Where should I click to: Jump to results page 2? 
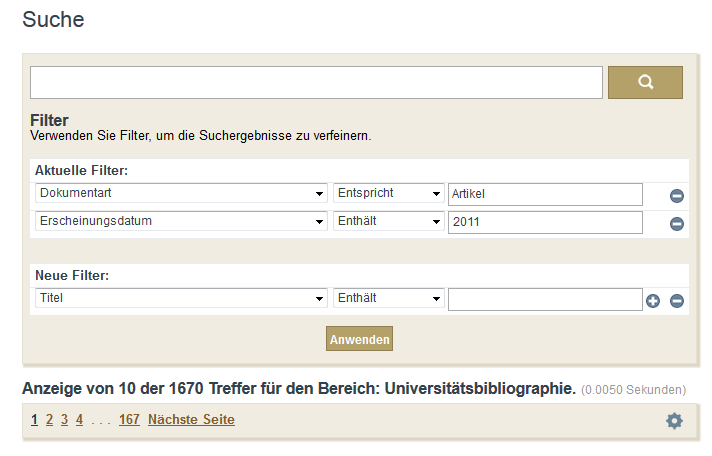point(49,420)
